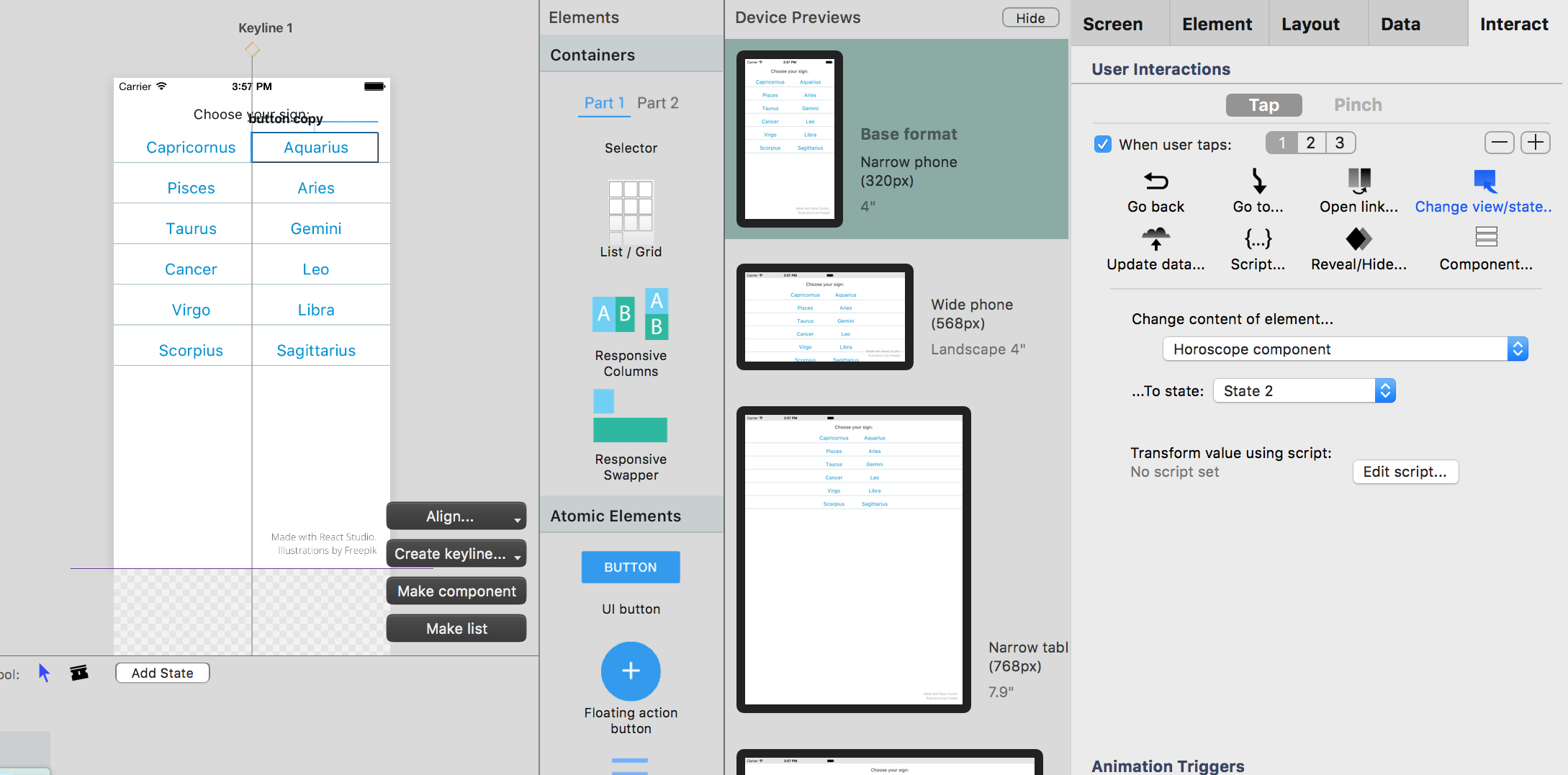1568x775 pixels.
Task: Click the Edit script button
Action: tap(1405, 472)
